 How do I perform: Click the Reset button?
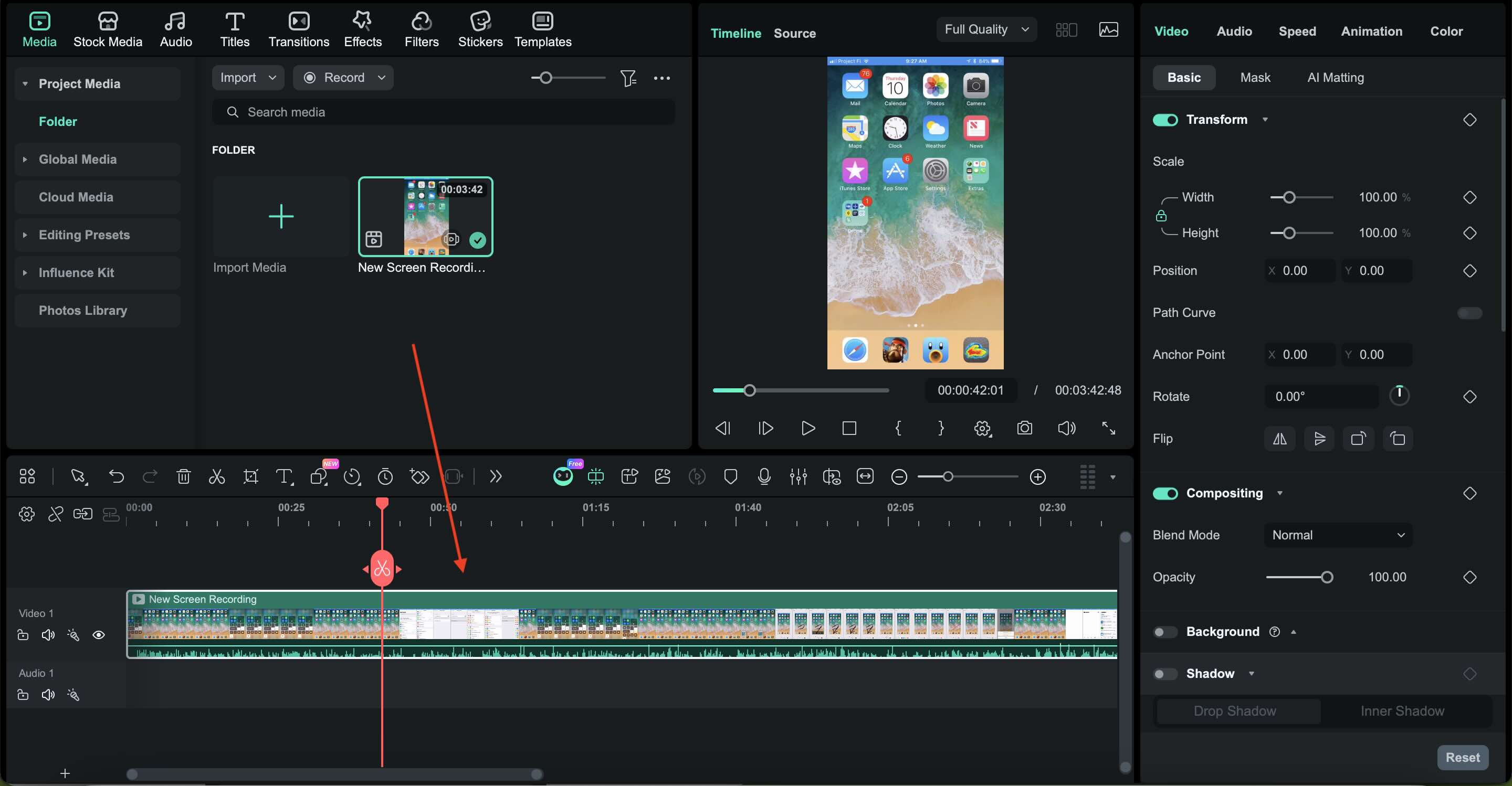coord(1462,757)
